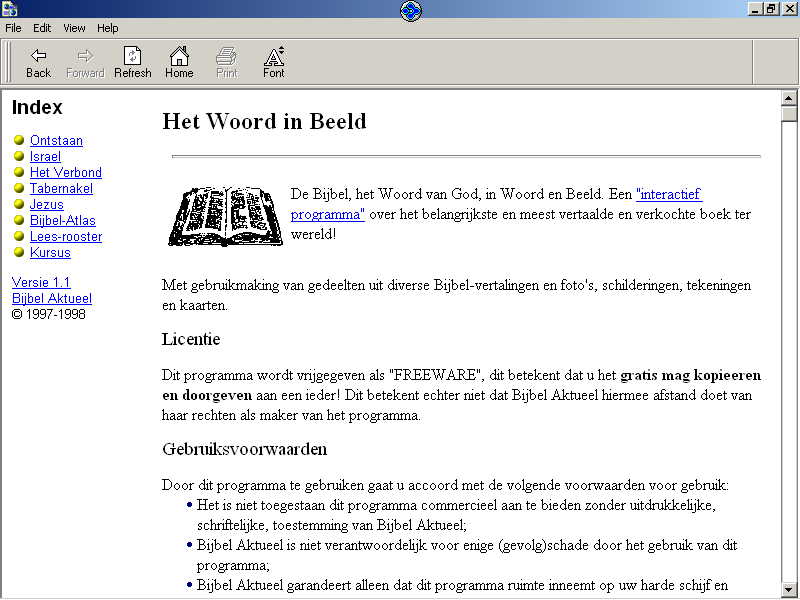Click the application icon in the title bar
The width and height of the screenshot is (800, 600).
coord(10,8)
